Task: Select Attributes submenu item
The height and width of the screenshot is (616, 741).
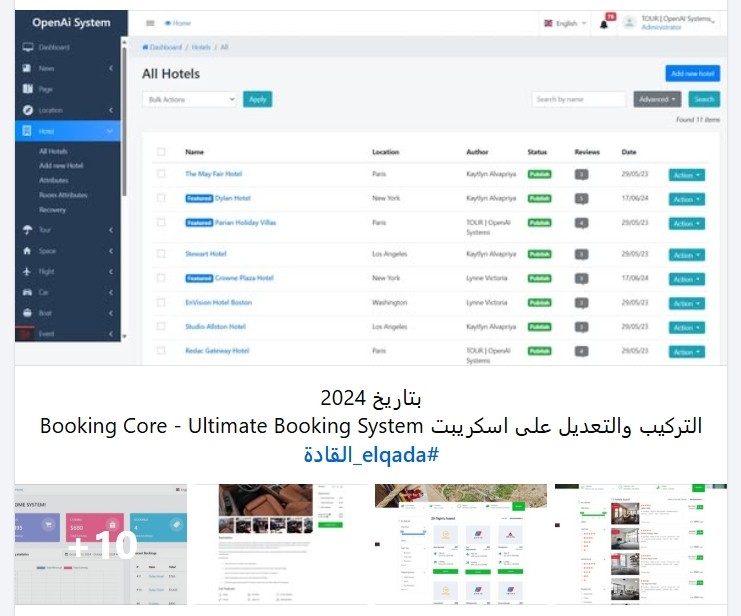Action: click(54, 180)
